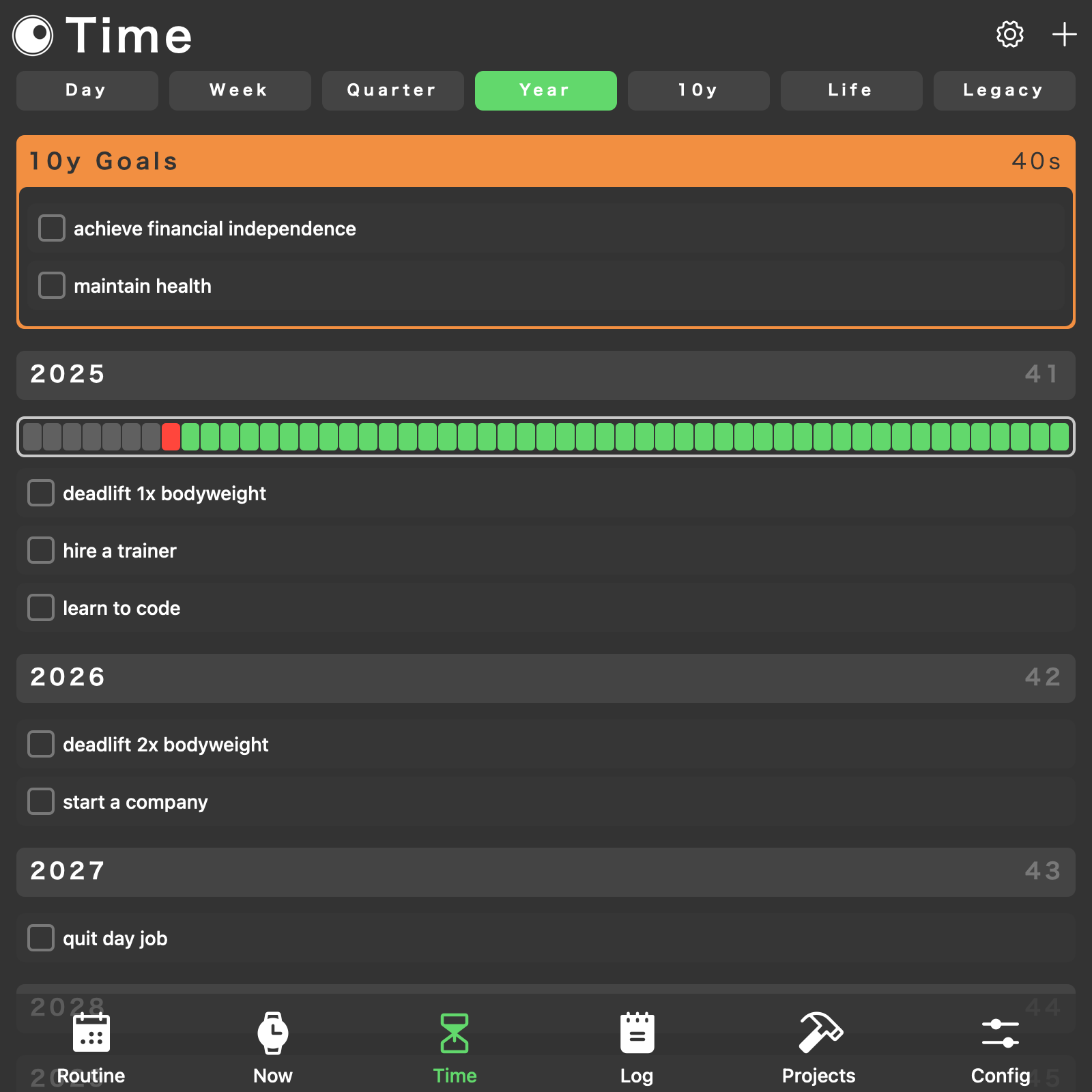Image resolution: width=1092 pixels, height=1092 pixels.
Task: Toggle the 2027 year section header
Action: [x=546, y=872]
